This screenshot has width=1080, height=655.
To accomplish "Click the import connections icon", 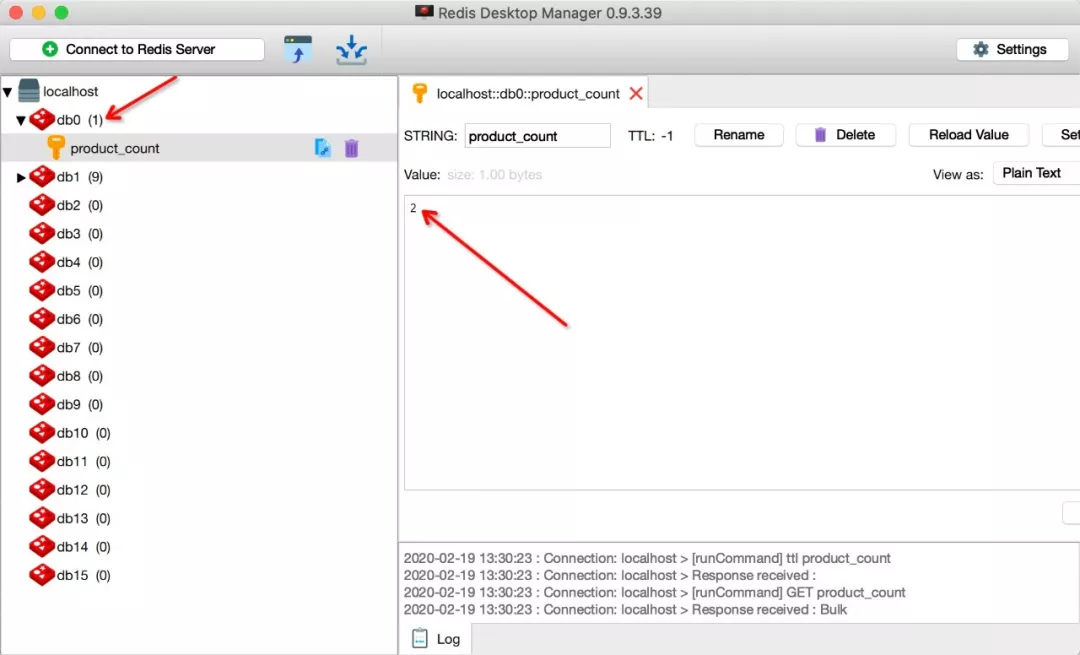I will coord(351,50).
